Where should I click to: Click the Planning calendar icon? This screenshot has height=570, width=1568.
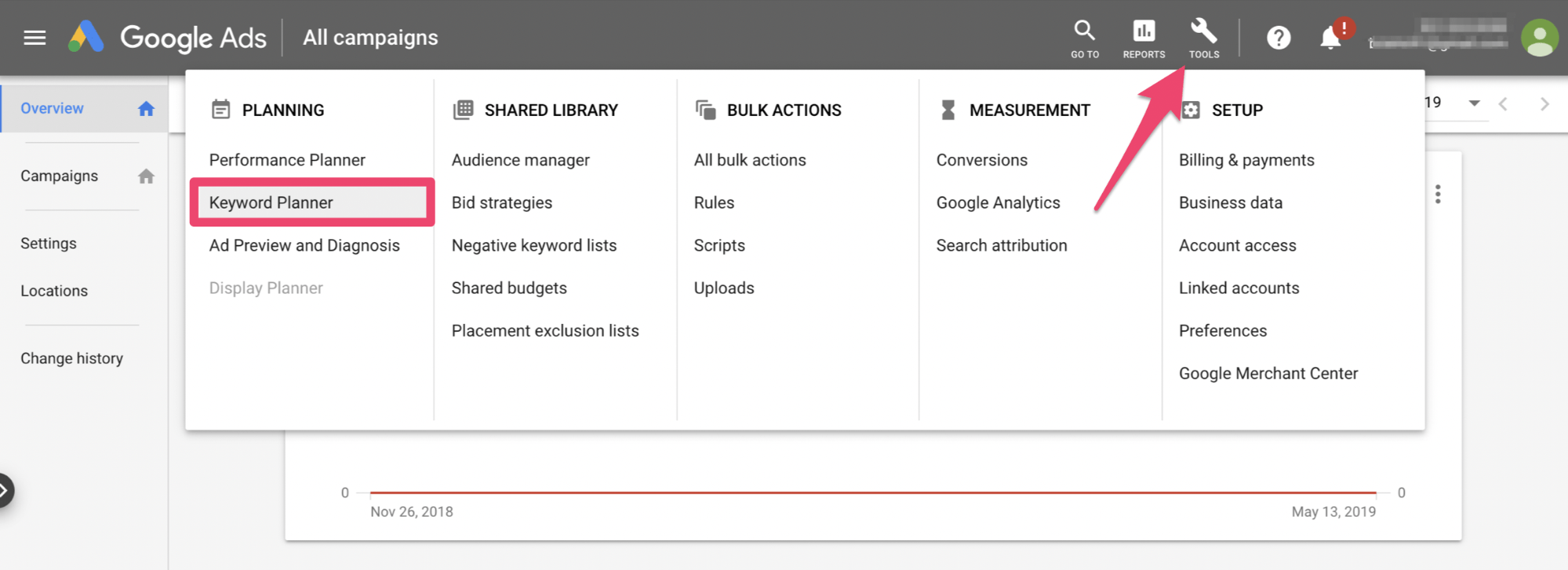220,109
